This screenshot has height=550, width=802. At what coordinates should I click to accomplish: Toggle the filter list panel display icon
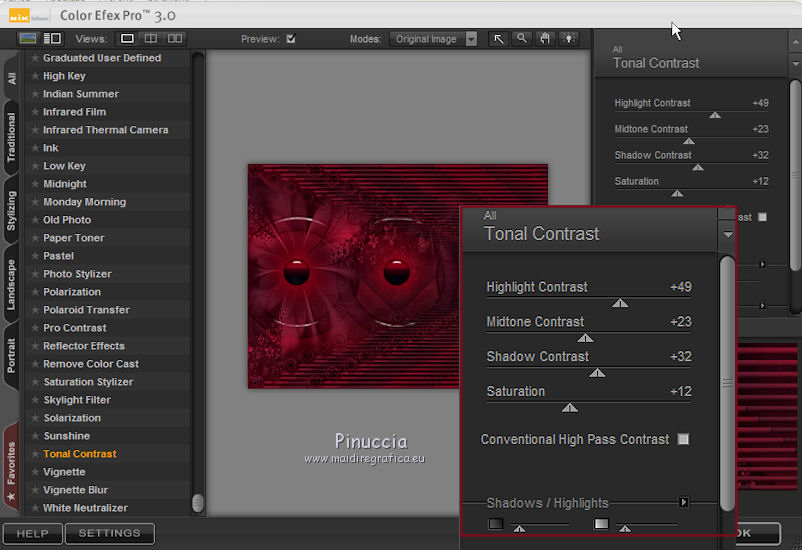52,39
